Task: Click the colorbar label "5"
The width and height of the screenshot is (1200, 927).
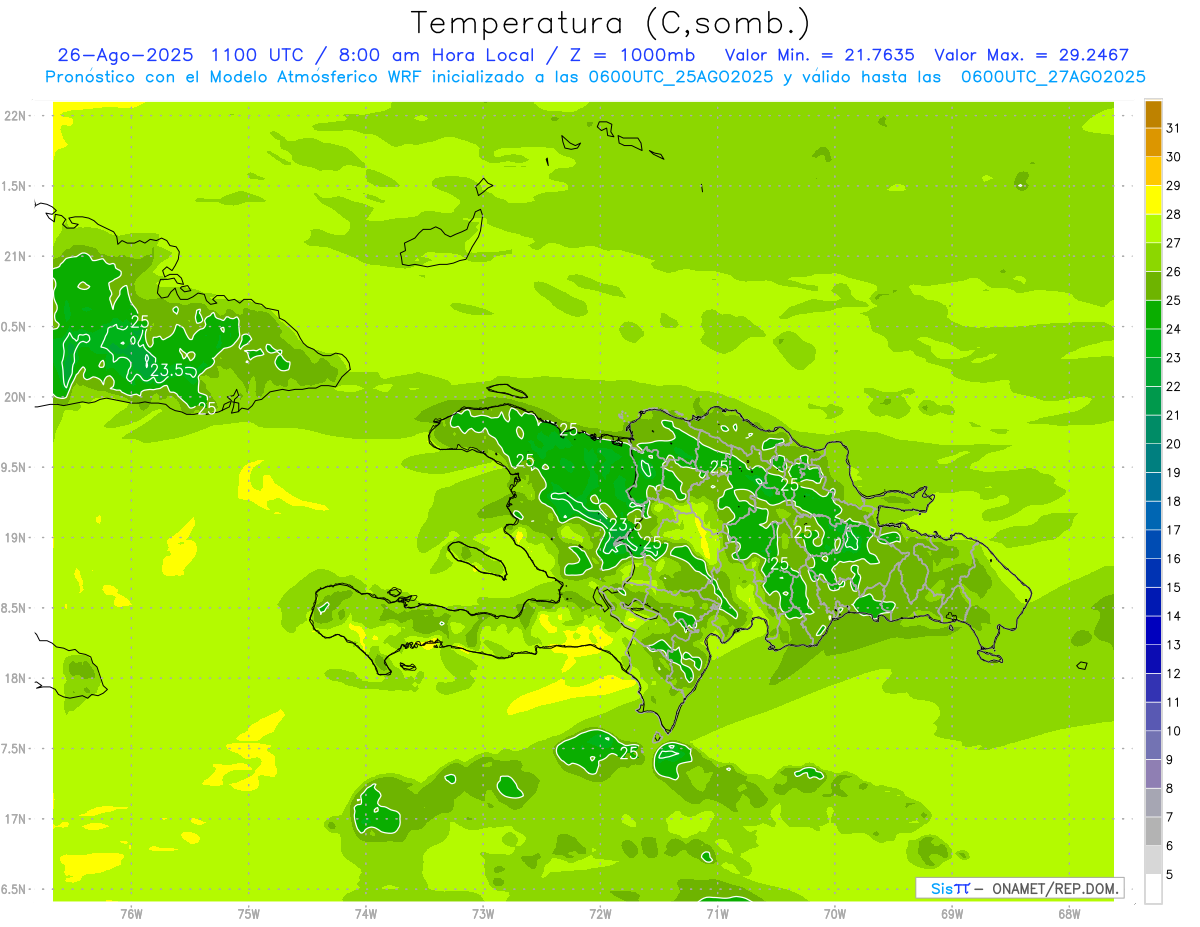Action: [x=1170, y=875]
